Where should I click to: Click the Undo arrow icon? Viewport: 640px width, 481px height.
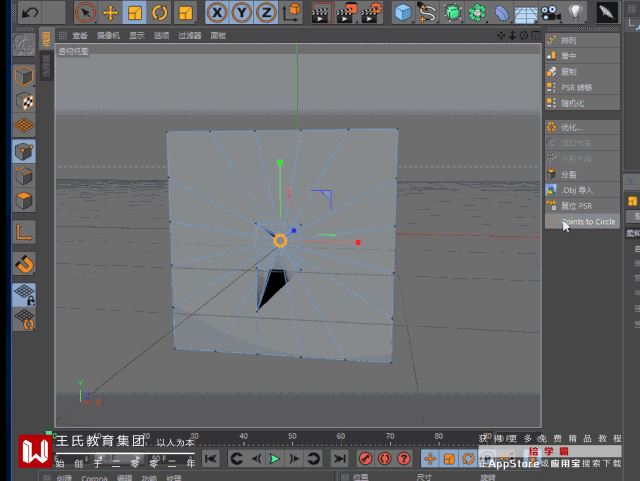point(30,12)
